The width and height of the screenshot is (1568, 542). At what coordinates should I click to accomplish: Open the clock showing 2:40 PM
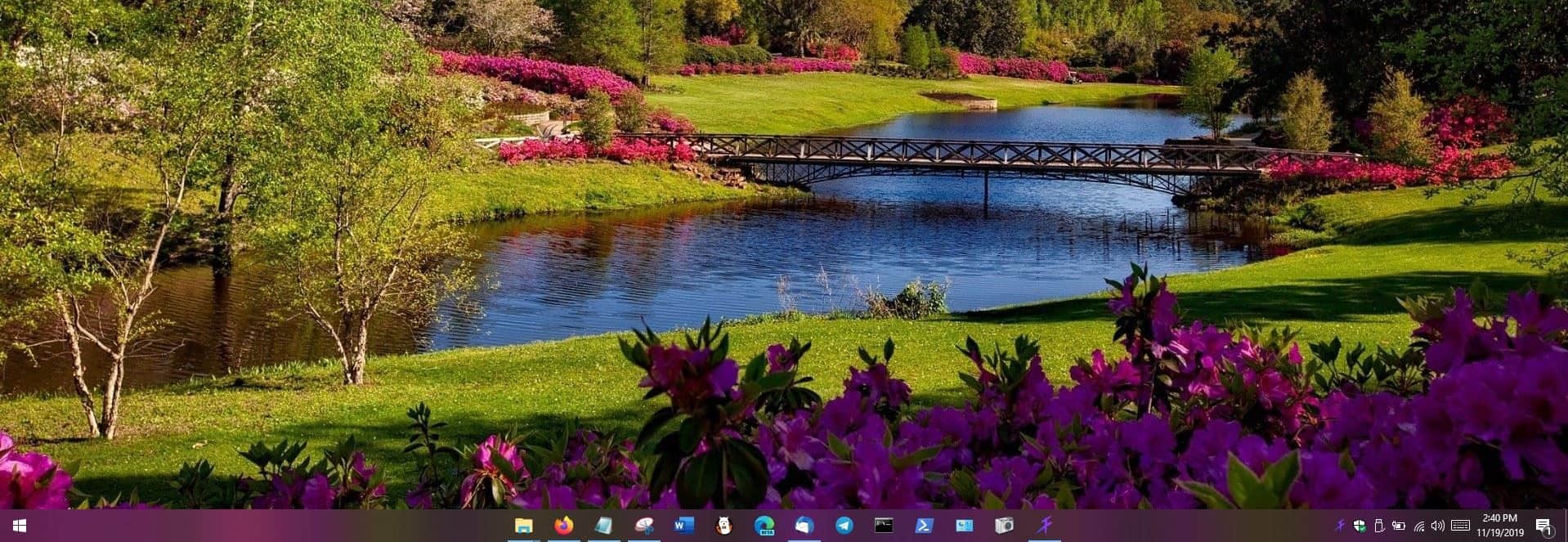click(x=1500, y=526)
